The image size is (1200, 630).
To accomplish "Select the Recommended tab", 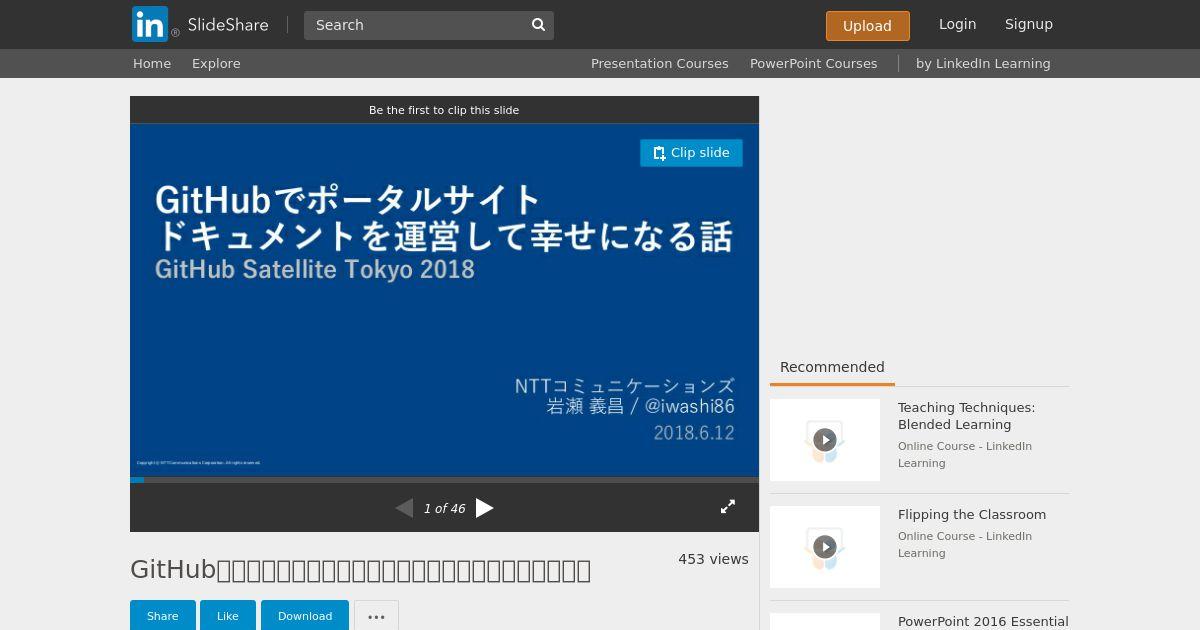I will coord(832,367).
